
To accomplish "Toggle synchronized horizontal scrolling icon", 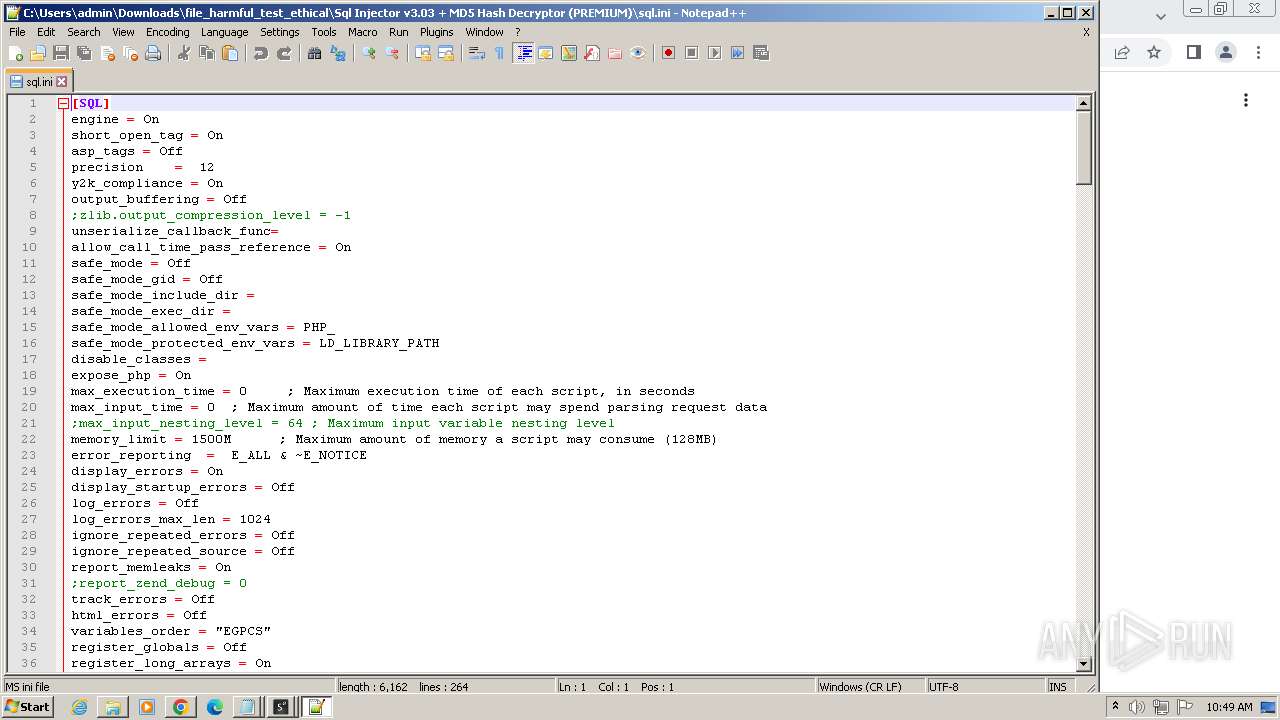I will 446,53.
